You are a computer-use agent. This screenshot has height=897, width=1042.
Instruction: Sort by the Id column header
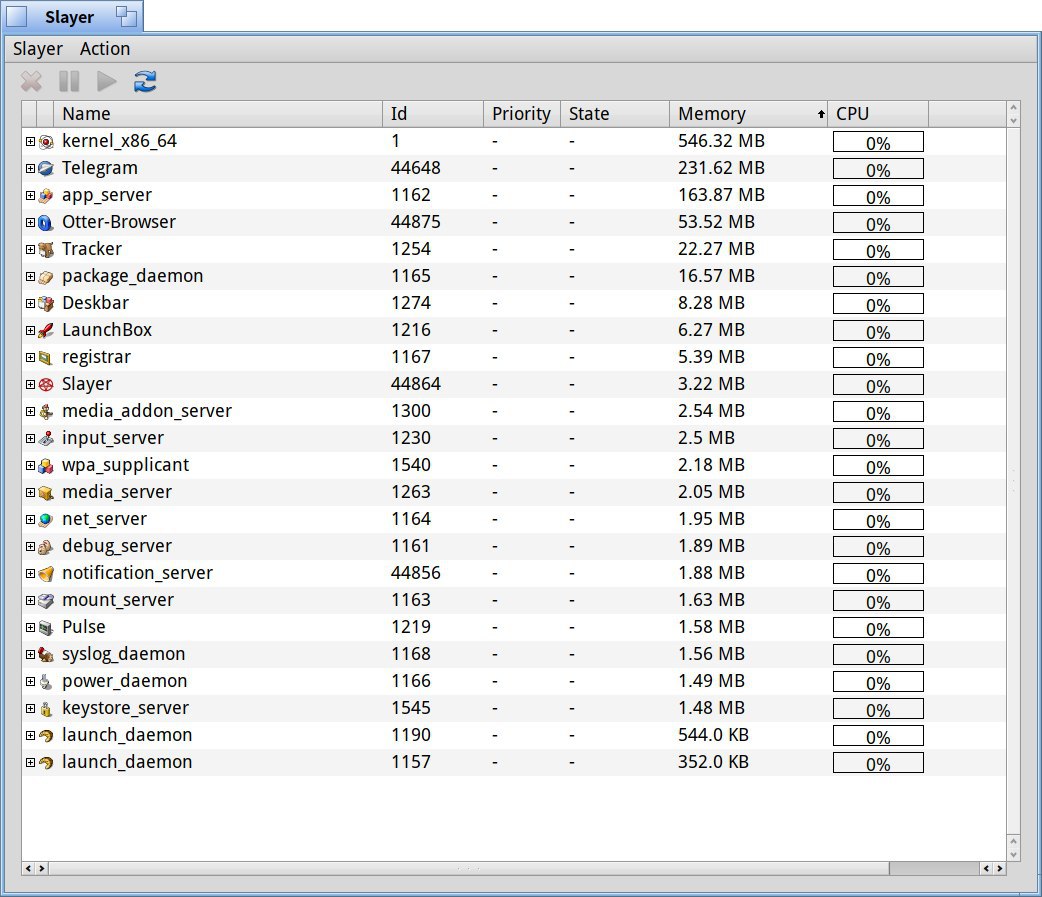pos(433,114)
